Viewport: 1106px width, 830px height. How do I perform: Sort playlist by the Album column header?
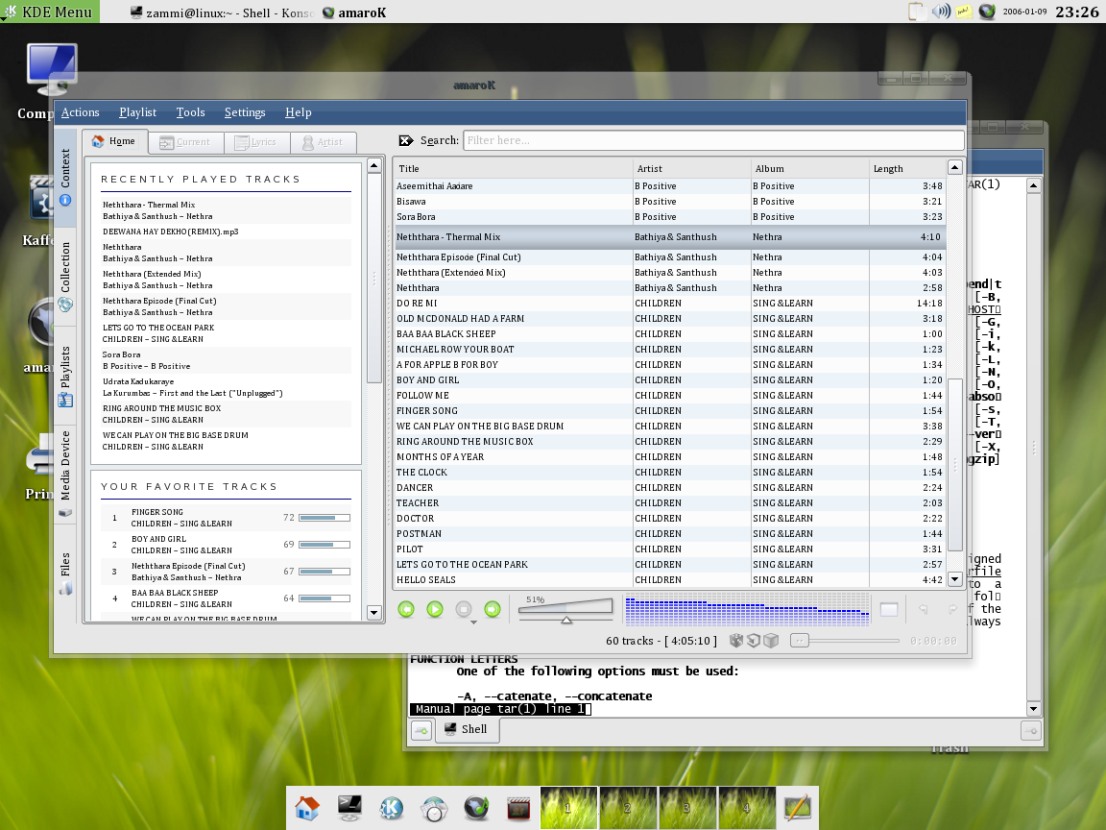(810, 169)
